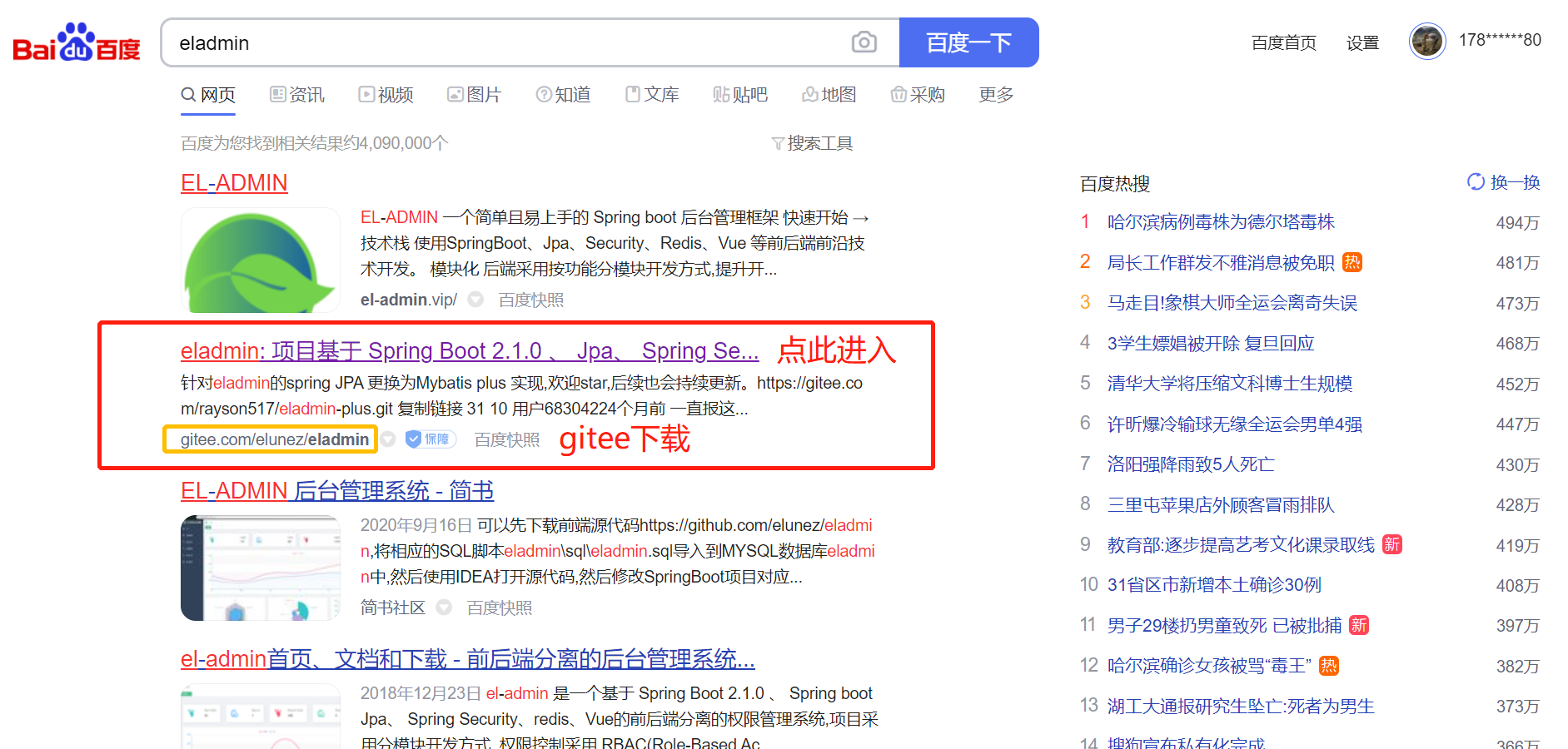Click the user avatar picture
Image resolution: width=1568 pixels, height=749 pixels.
pos(1427,41)
